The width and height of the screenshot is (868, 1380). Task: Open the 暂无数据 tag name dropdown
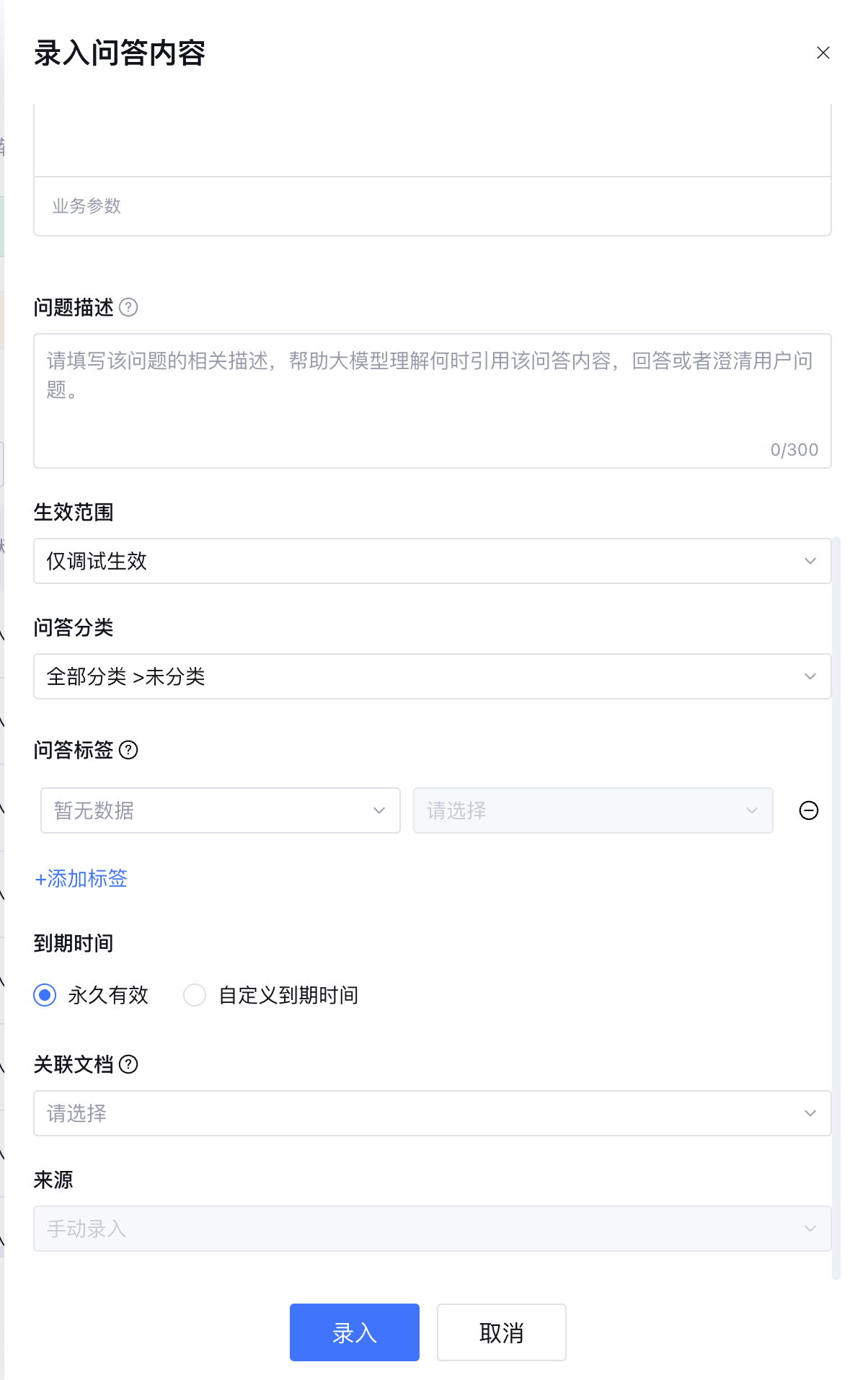(220, 810)
